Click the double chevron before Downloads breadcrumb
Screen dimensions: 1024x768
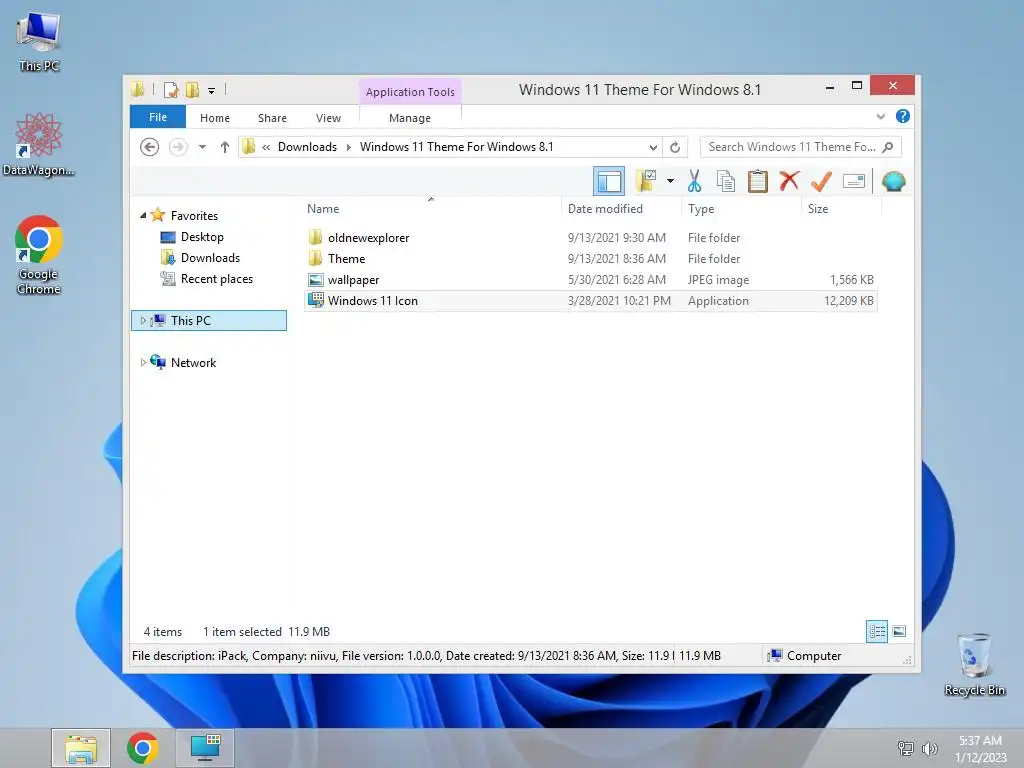pos(266,148)
